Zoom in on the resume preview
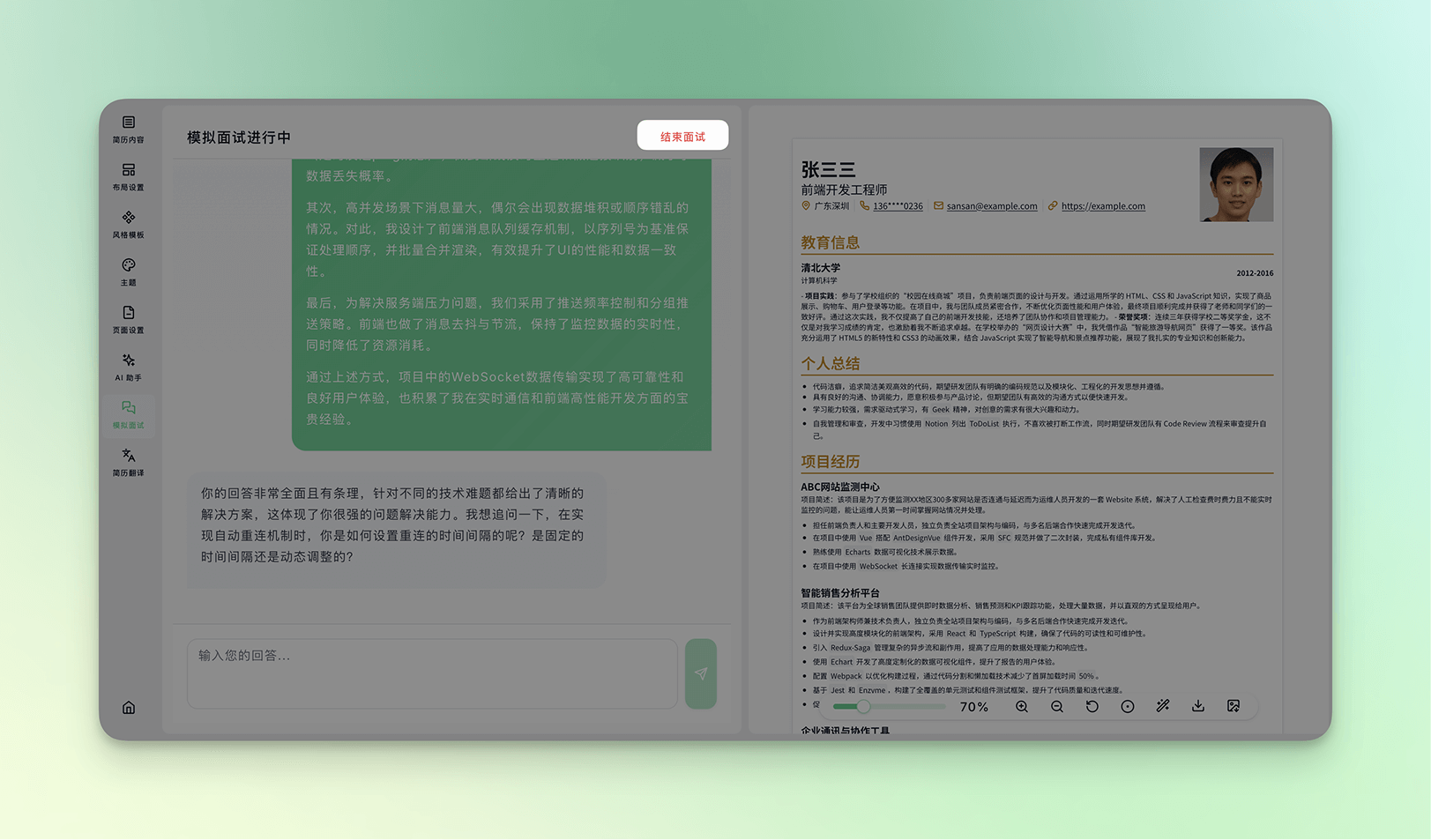 pos(1022,707)
